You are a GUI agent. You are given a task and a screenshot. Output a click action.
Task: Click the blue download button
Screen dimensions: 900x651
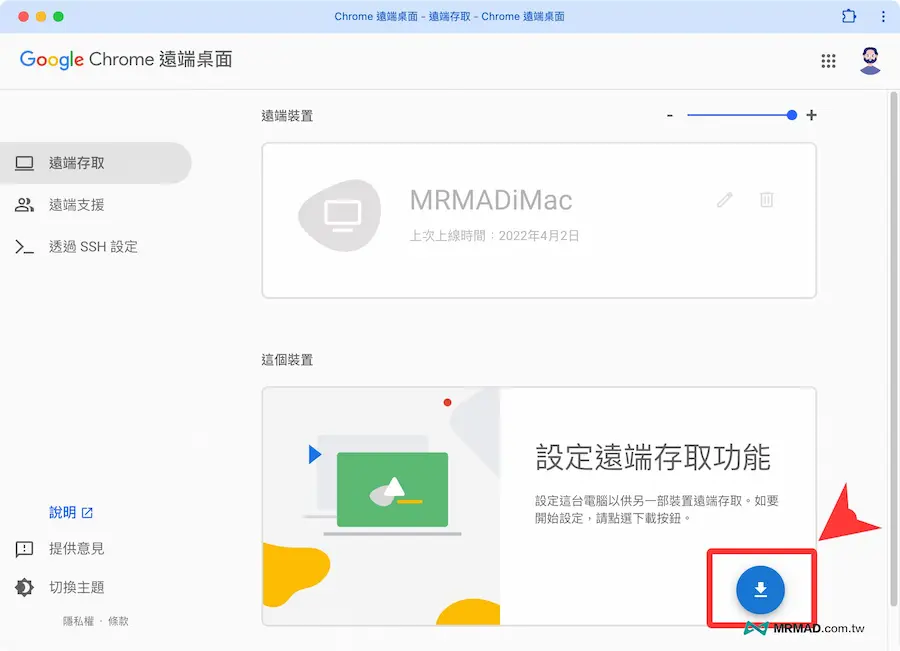click(760, 590)
